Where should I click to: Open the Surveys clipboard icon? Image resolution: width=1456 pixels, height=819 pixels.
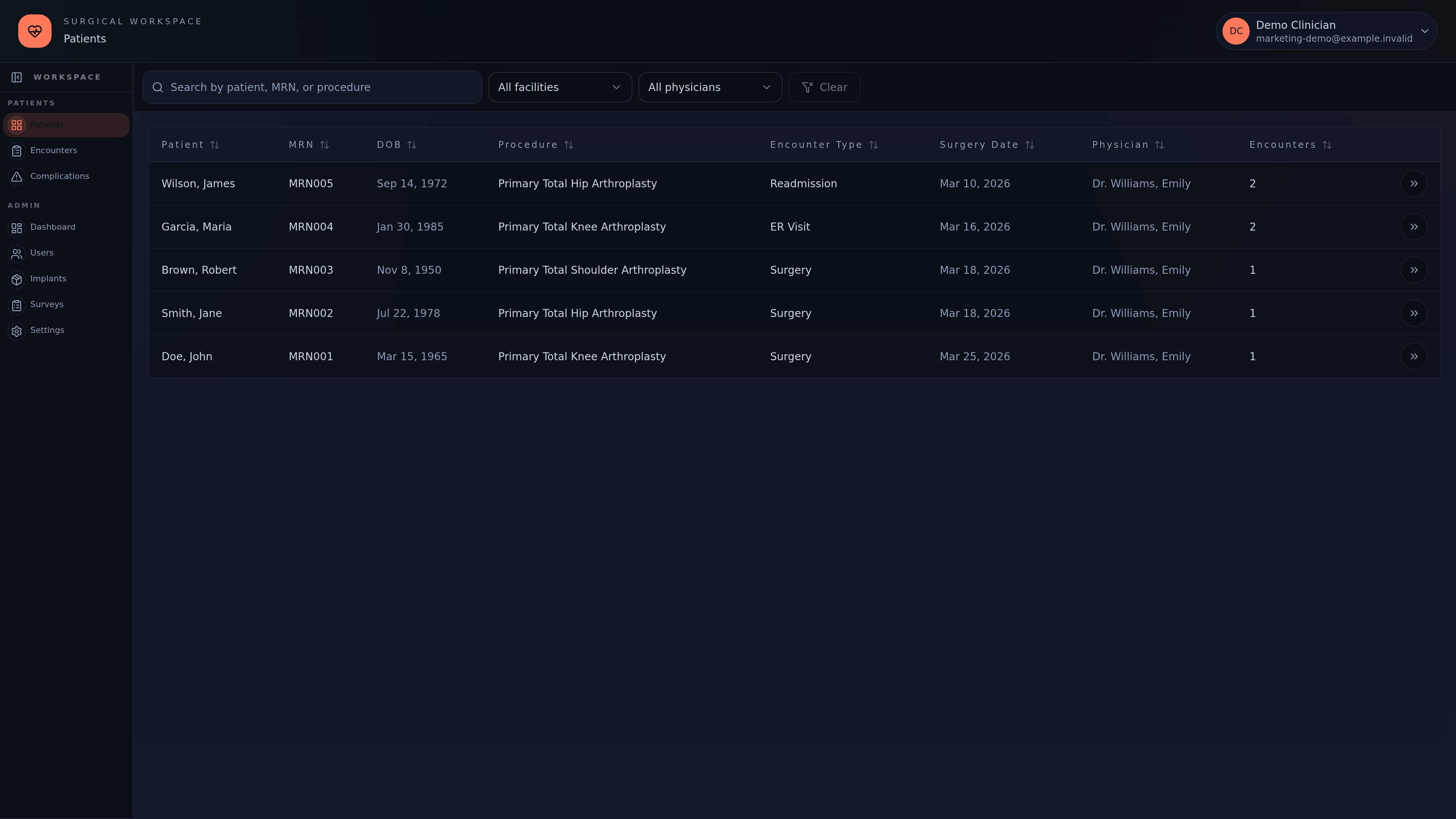(x=17, y=305)
